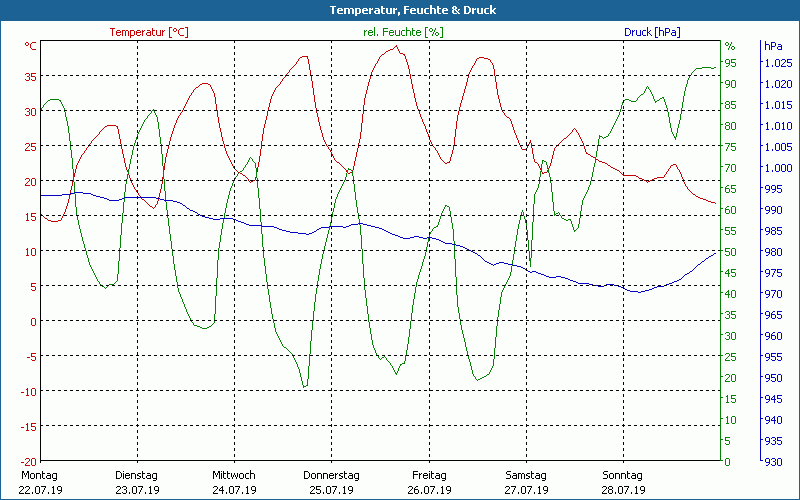This screenshot has height=500, width=800.
Task: Select the date label "24.07.19"
Action: click(x=234, y=490)
